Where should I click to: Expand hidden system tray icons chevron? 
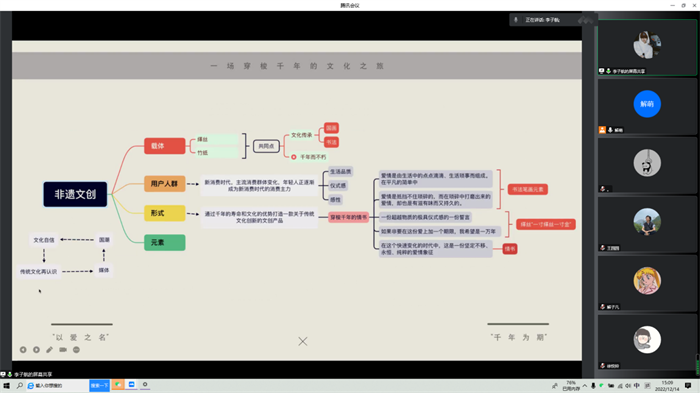point(584,386)
